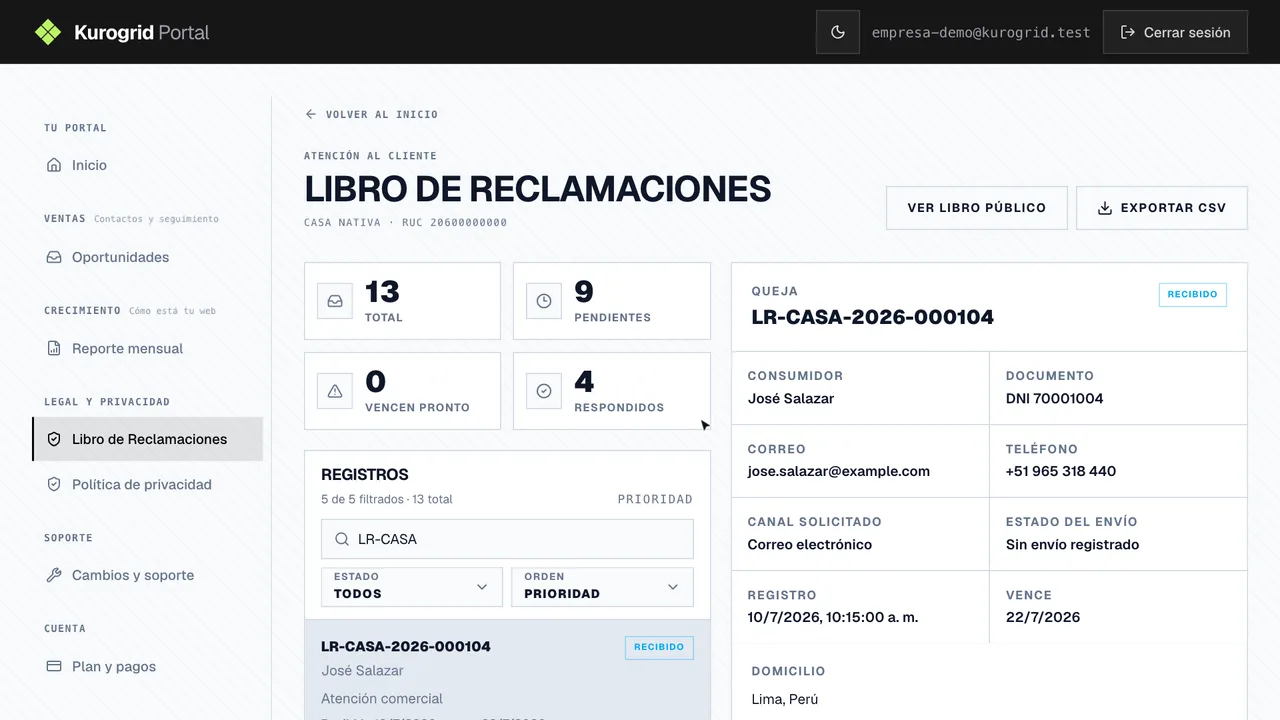This screenshot has height=720, width=1280.
Task: Open the Orden dropdown showing Prioridad
Action: coord(602,587)
